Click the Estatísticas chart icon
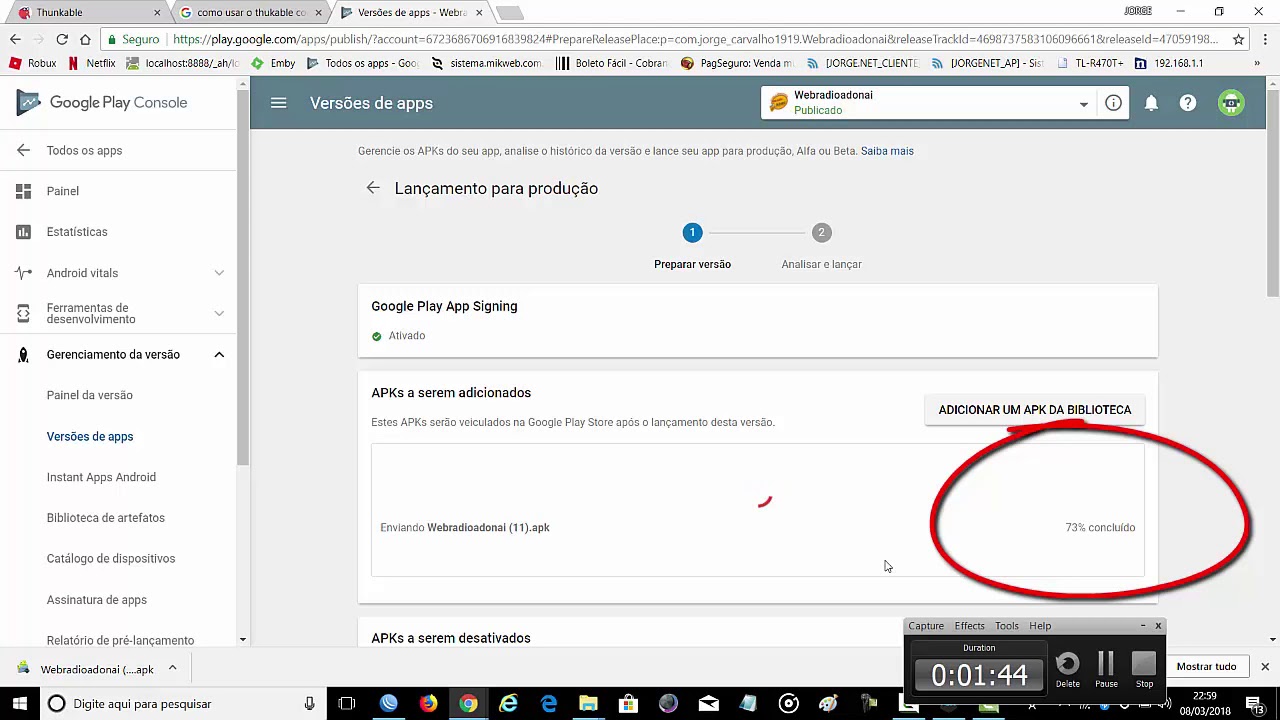Image resolution: width=1280 pixels, height=720 pixels. pyautogui.click(x=23, y=232)
